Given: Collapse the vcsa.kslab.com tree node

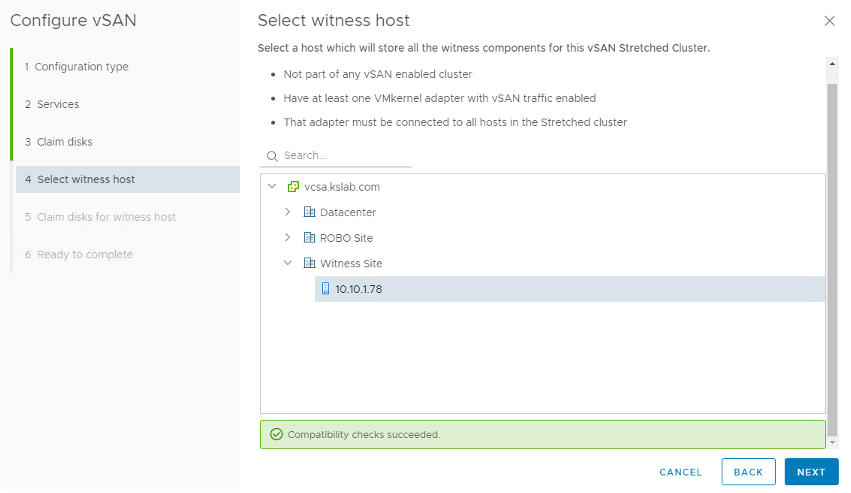Looking at the screenshot, I should 272,187.
